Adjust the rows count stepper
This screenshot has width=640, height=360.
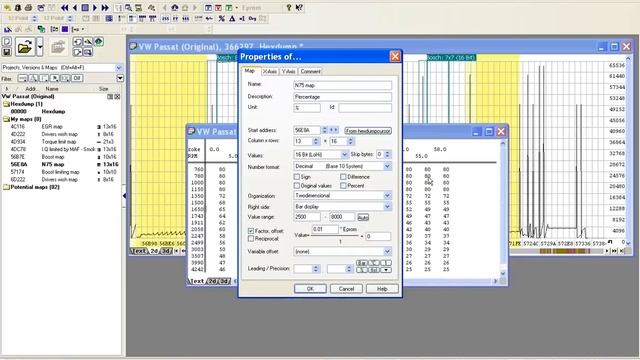[x=350, y=141]
